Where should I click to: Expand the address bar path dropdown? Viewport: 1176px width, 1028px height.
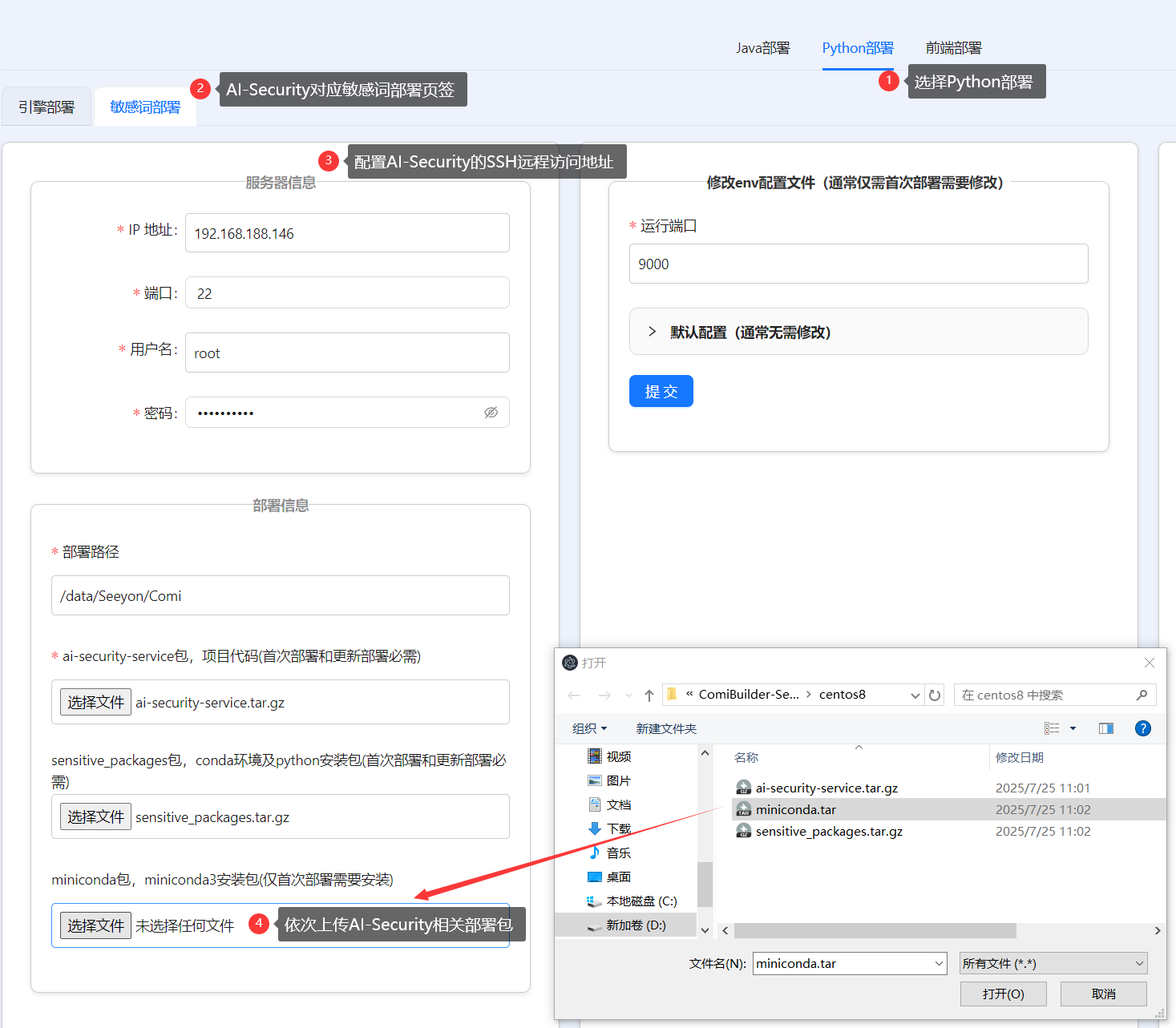coord(915,695)
